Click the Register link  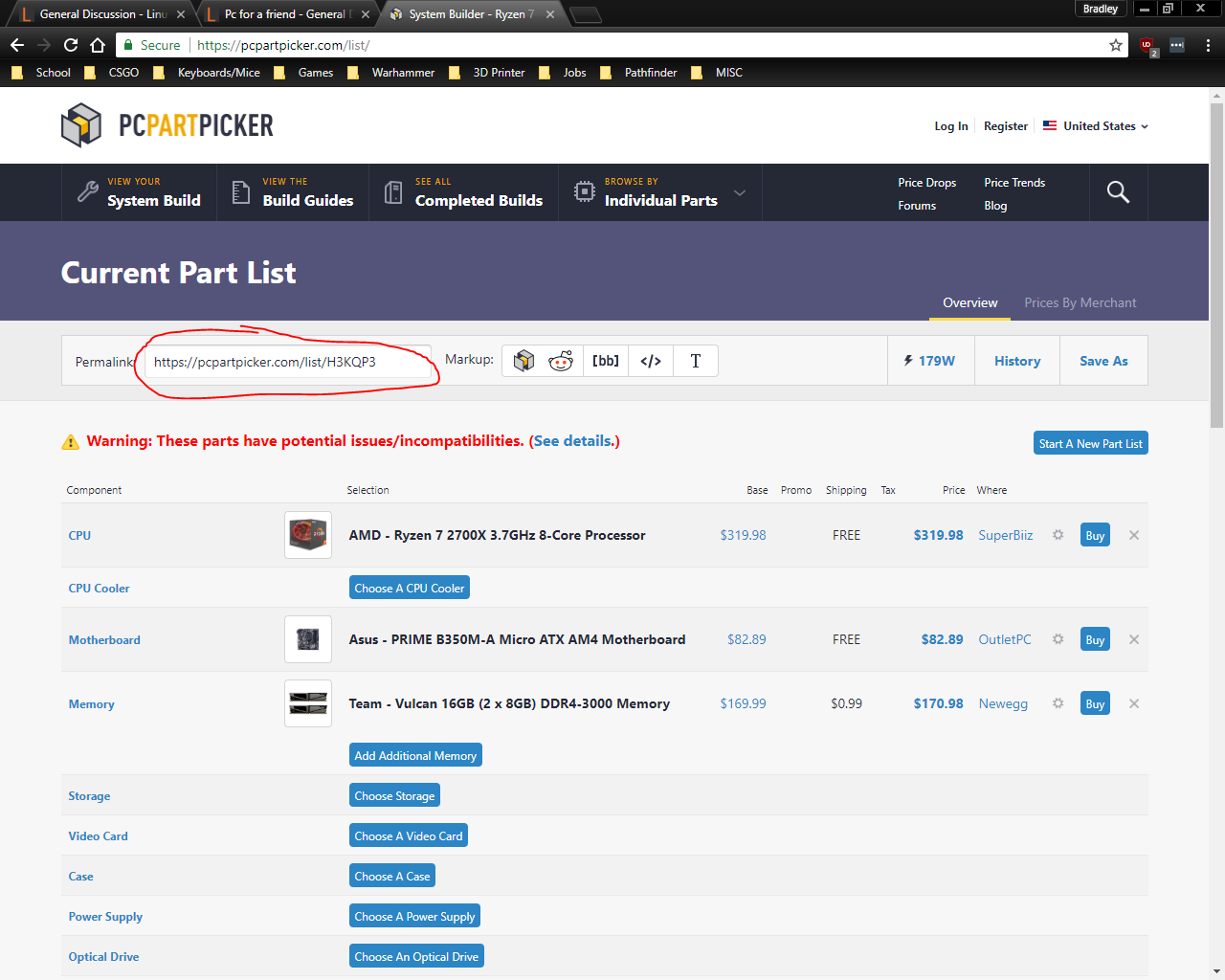(x=1006, y=126)
